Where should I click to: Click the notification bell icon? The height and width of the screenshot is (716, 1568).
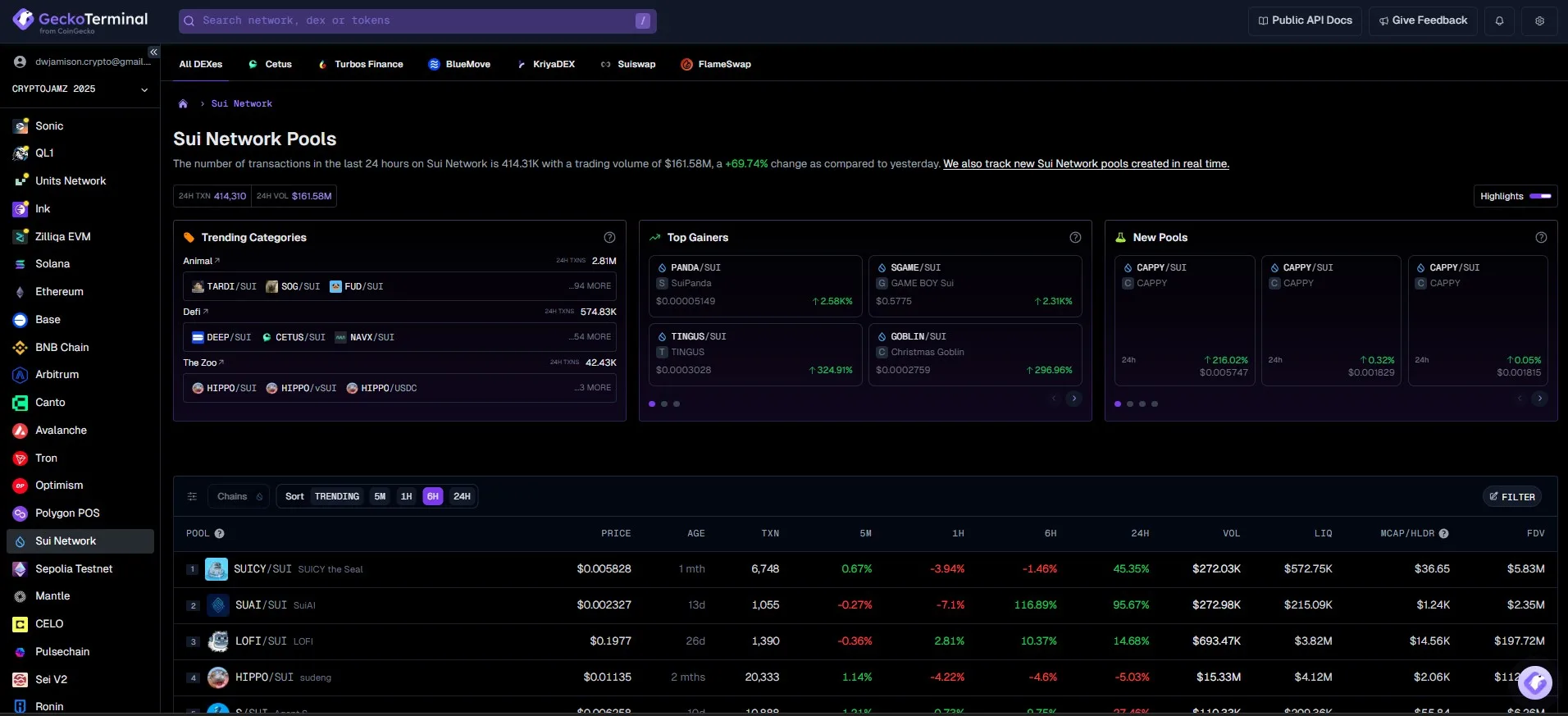(1499, 21)
